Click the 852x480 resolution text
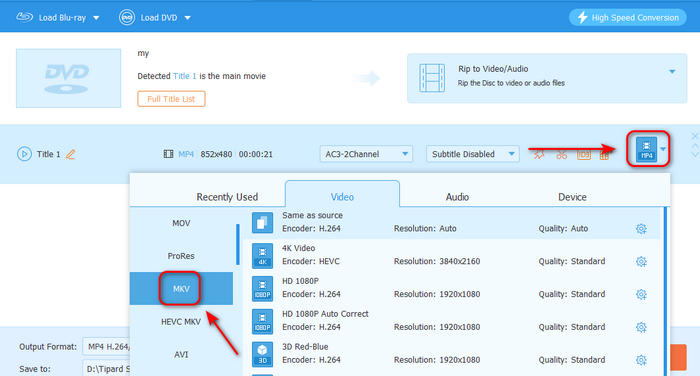Image resolution: width=700 pixels, height=376 pixels. click(216, 154)
